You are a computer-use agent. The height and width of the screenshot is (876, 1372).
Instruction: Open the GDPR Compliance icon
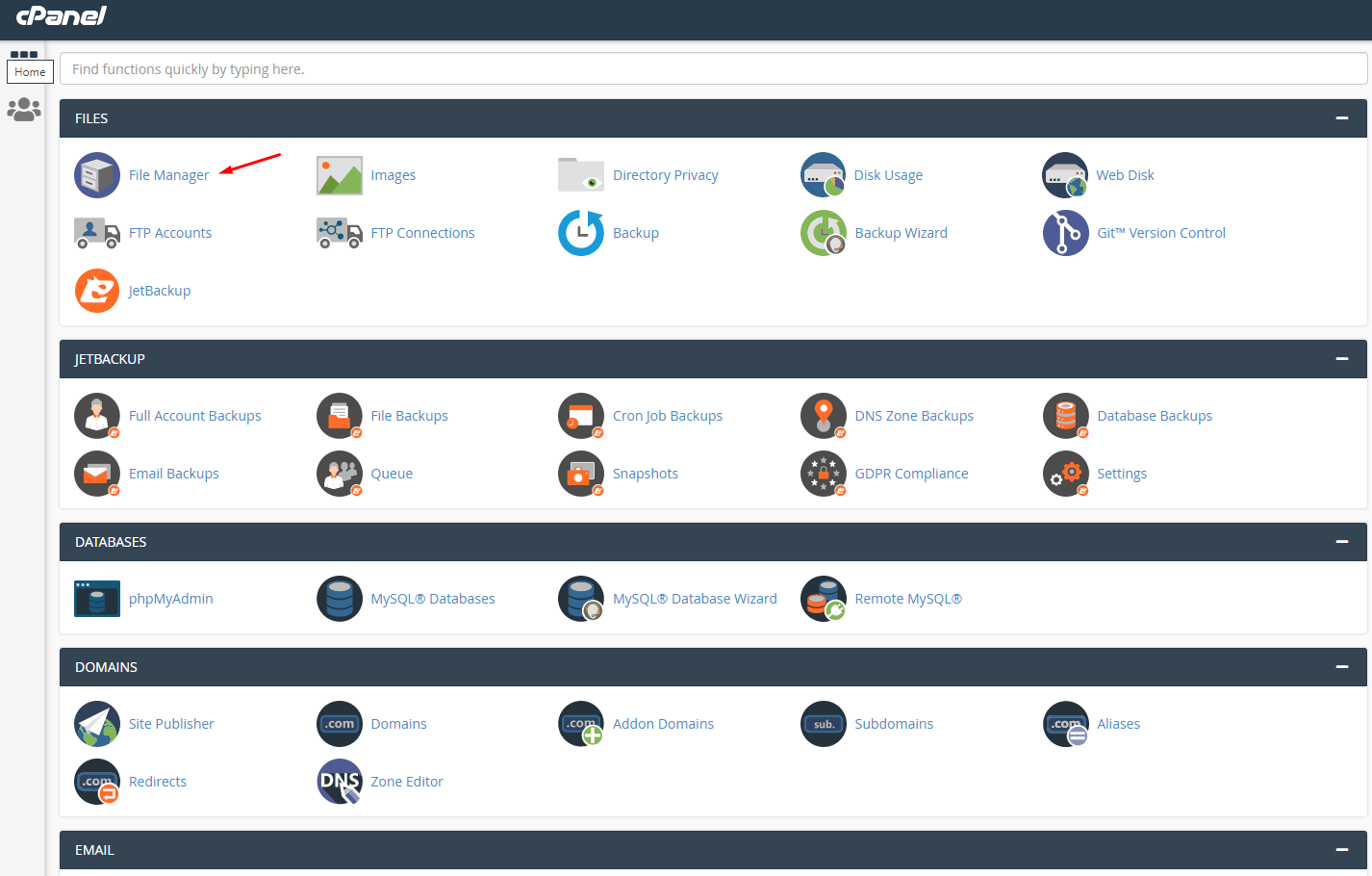(x=823, y=474)
